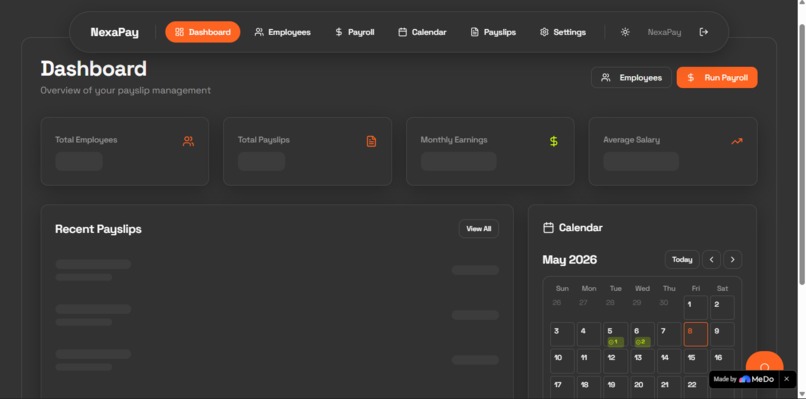Select May 5 with one event

pos(616,334)
